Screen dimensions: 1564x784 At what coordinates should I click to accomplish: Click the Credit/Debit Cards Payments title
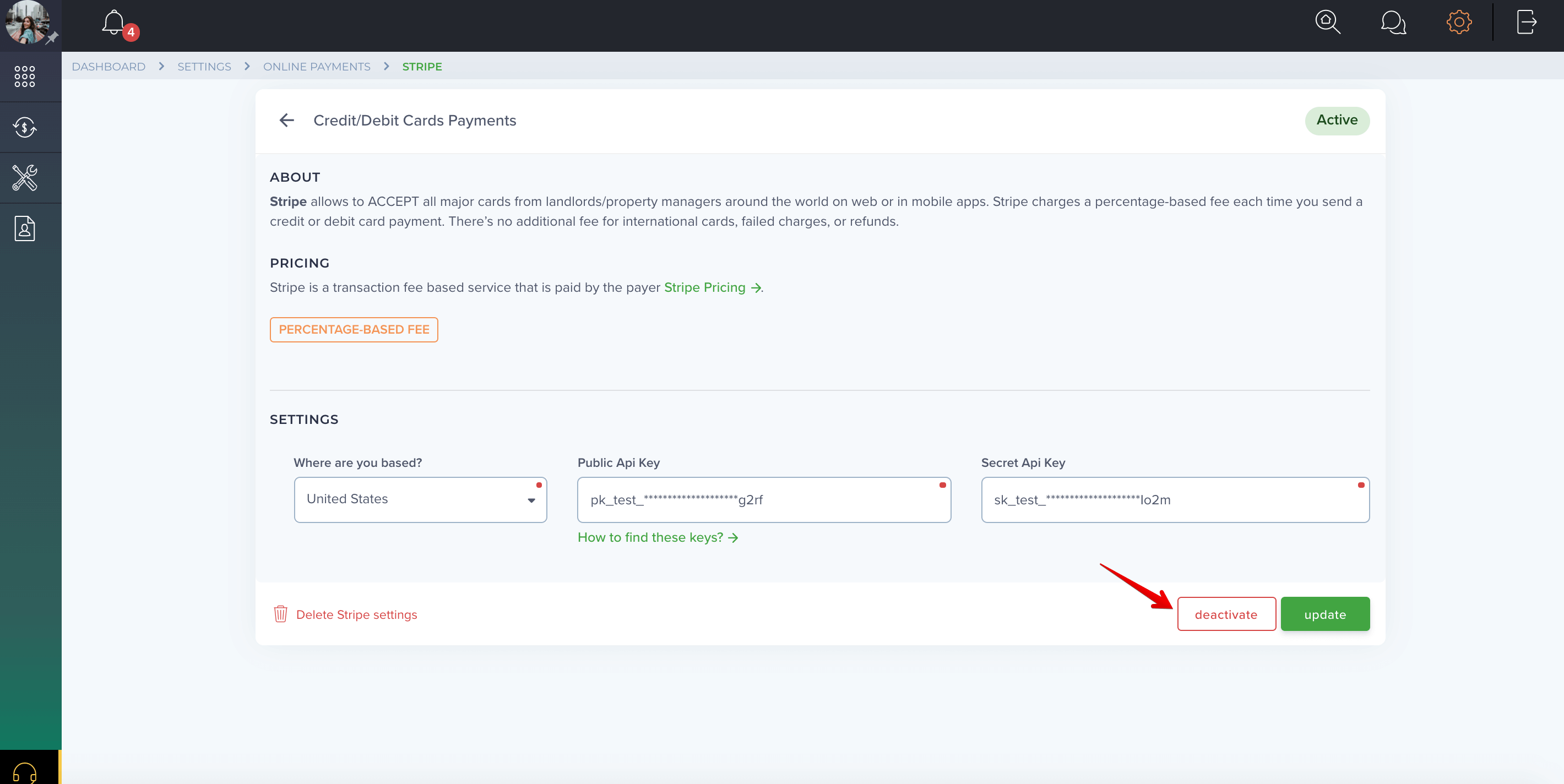(415, 120)
